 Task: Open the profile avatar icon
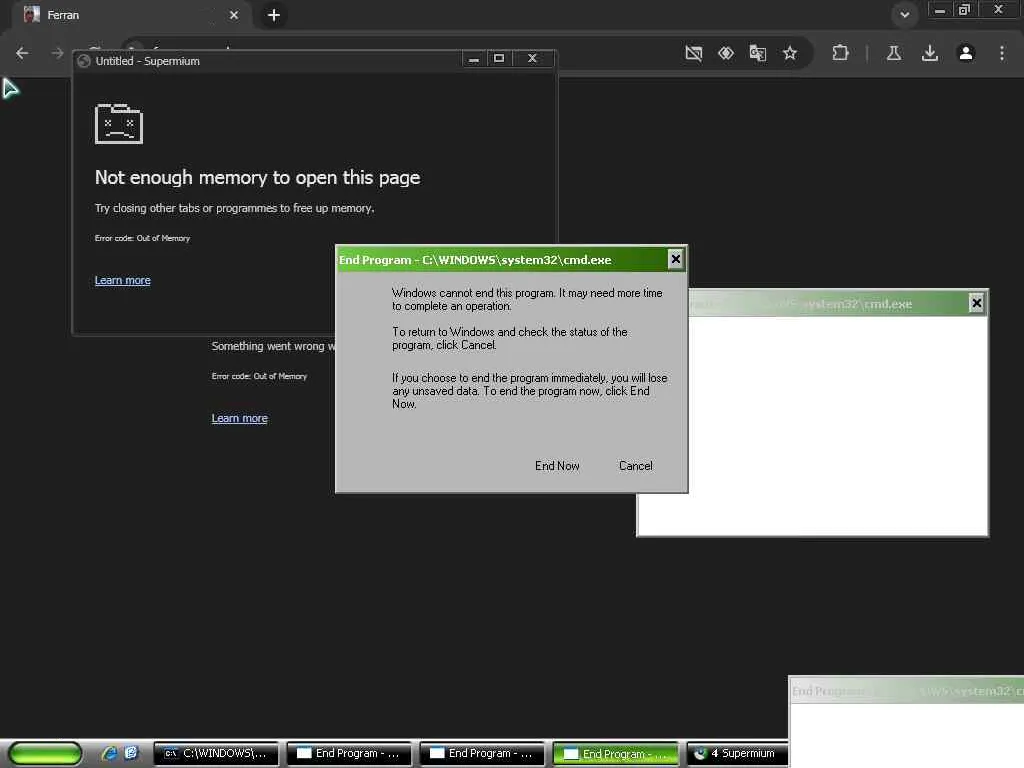point(966,53)
